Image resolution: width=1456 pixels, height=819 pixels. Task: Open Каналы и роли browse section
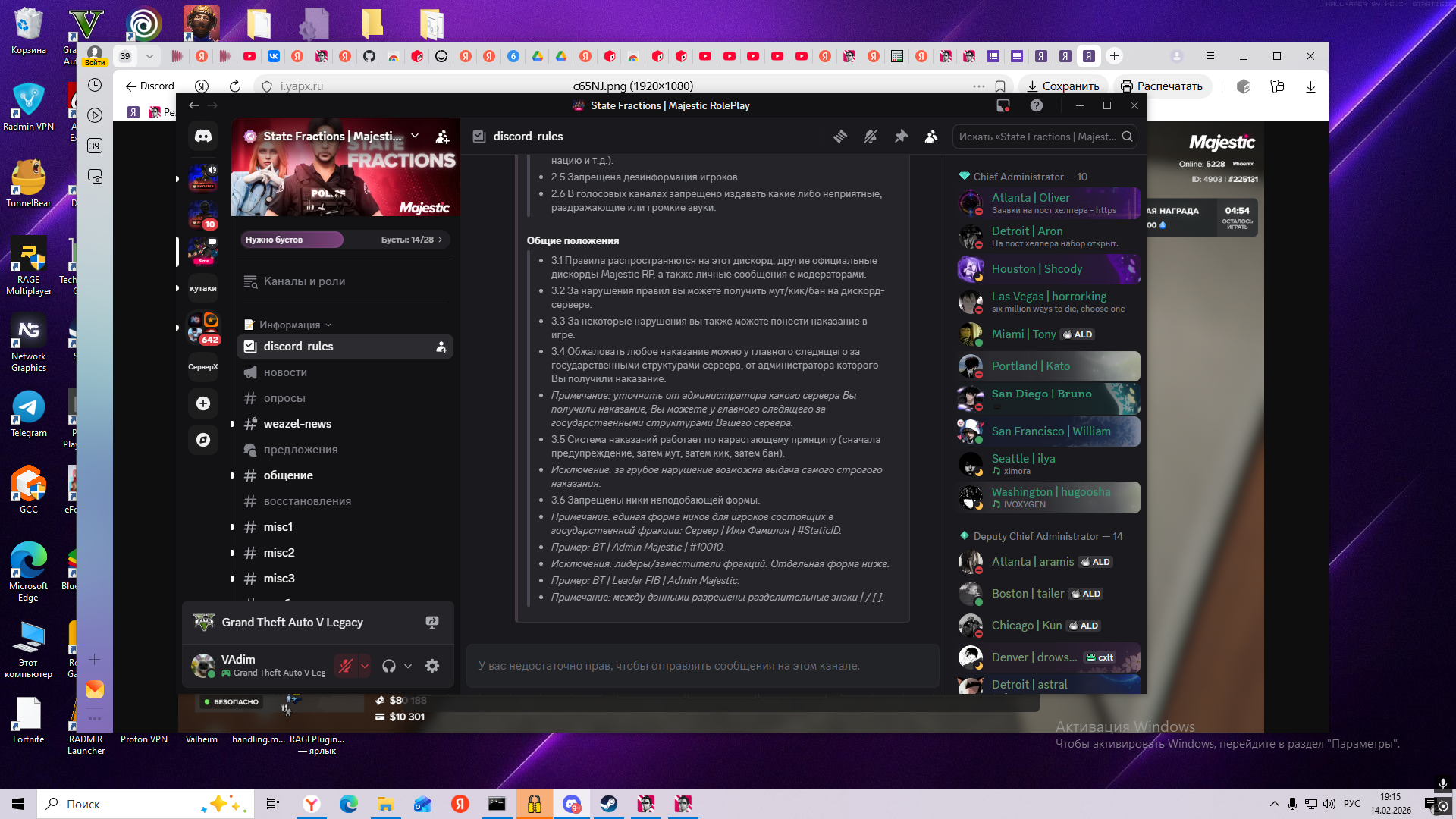point(304,281)
